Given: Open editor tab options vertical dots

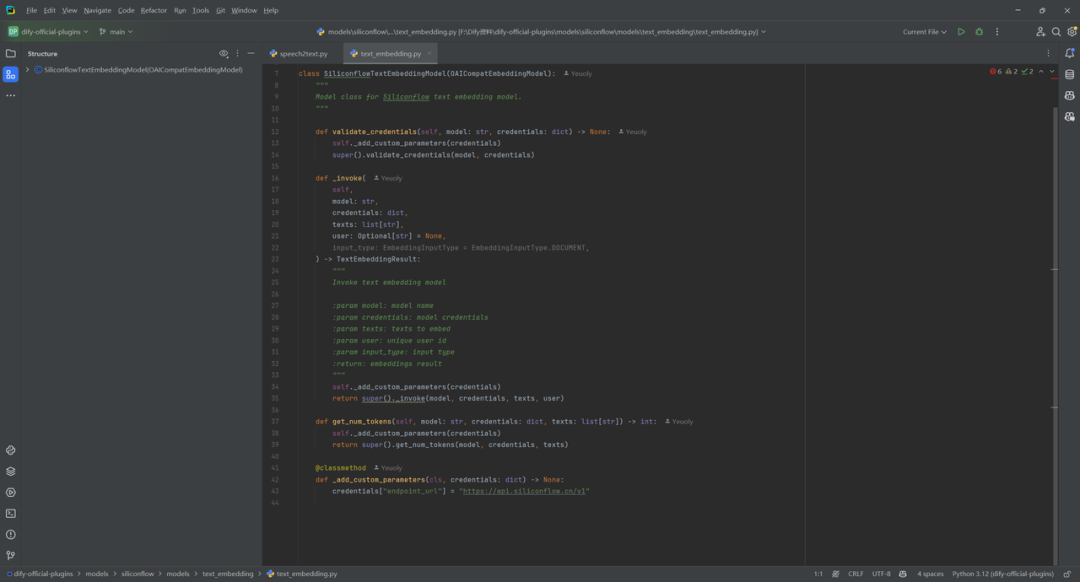Looking at the screenshot, I should coord(1048,53).
